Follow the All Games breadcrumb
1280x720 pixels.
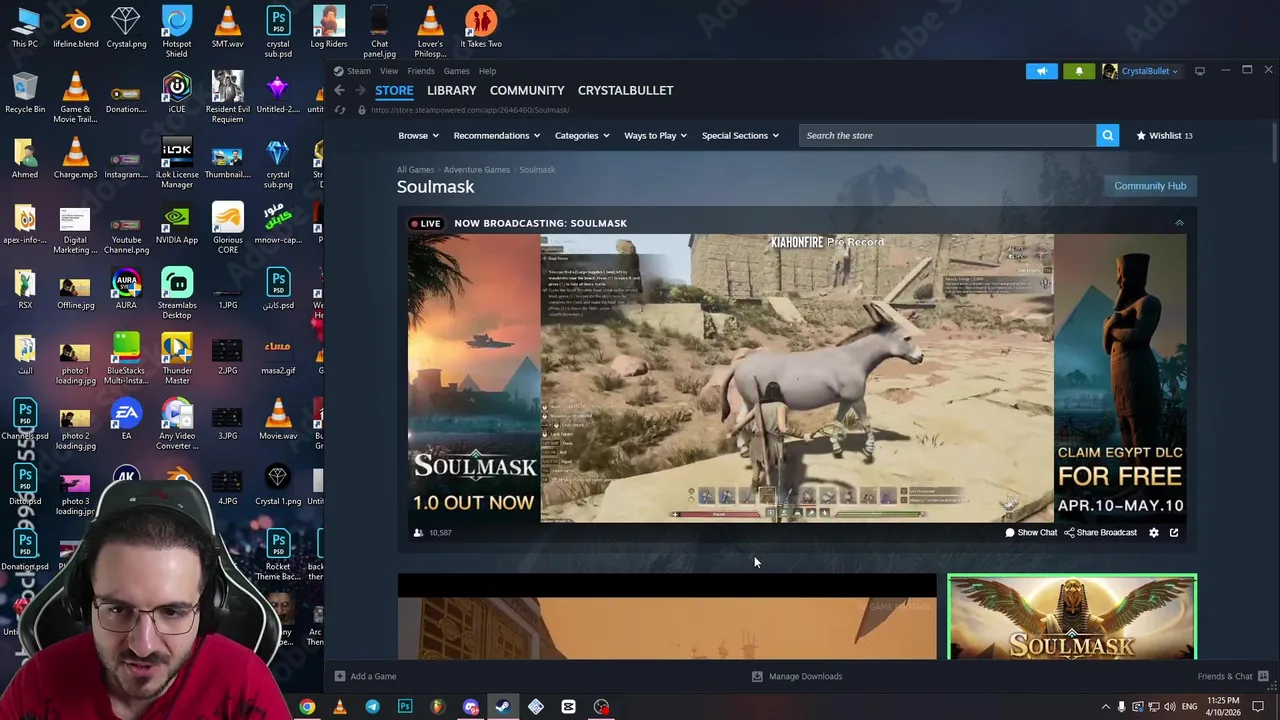[415, 170]
